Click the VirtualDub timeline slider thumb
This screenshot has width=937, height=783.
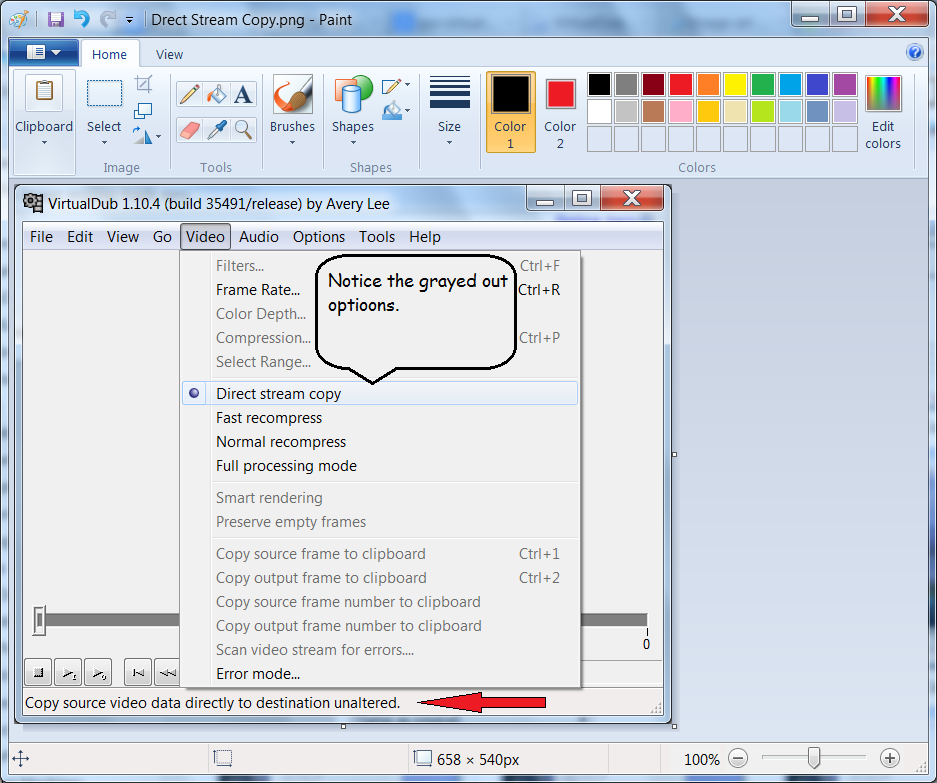[x=39, y=620]
